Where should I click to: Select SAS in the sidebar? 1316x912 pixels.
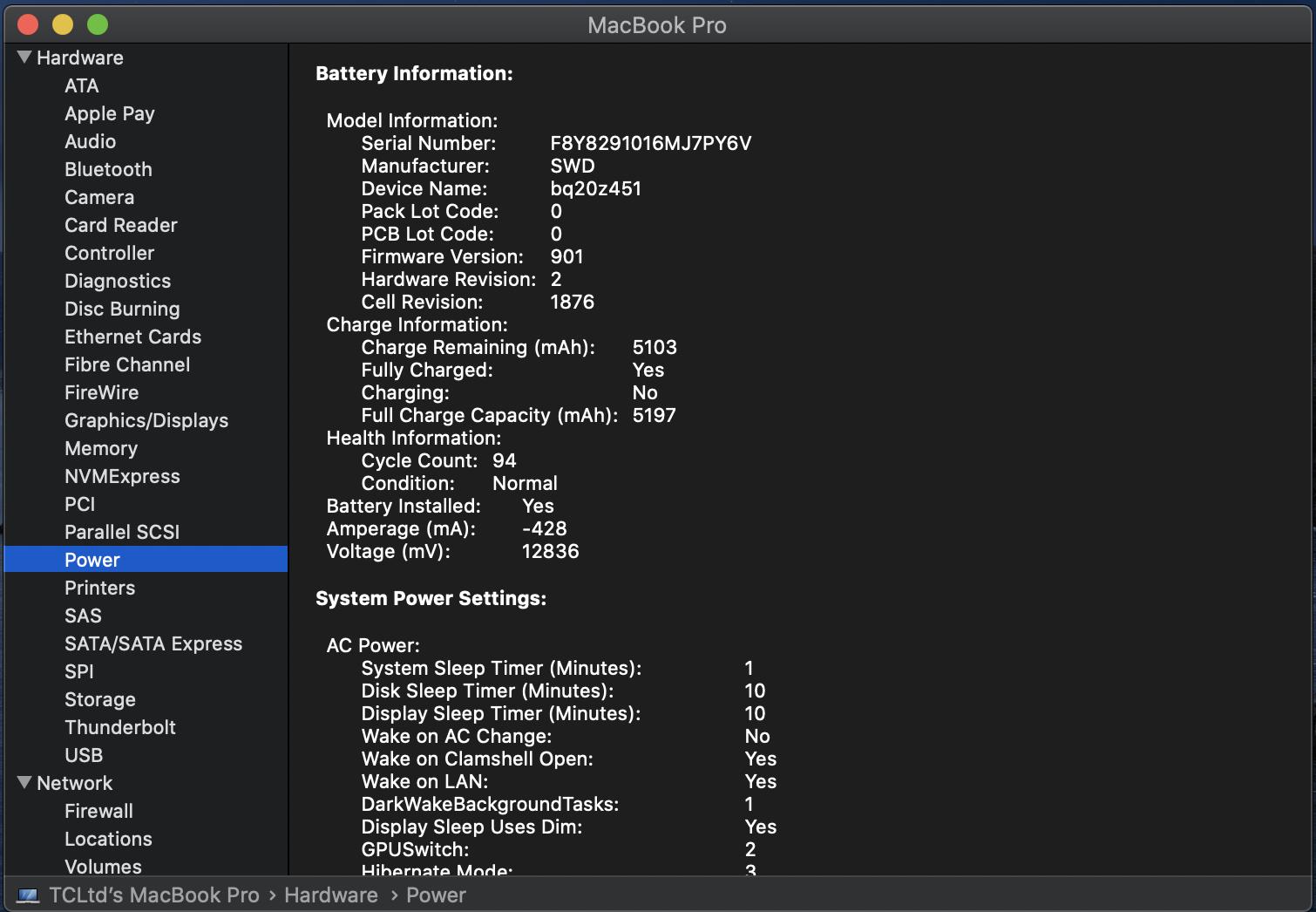[83, 616]
